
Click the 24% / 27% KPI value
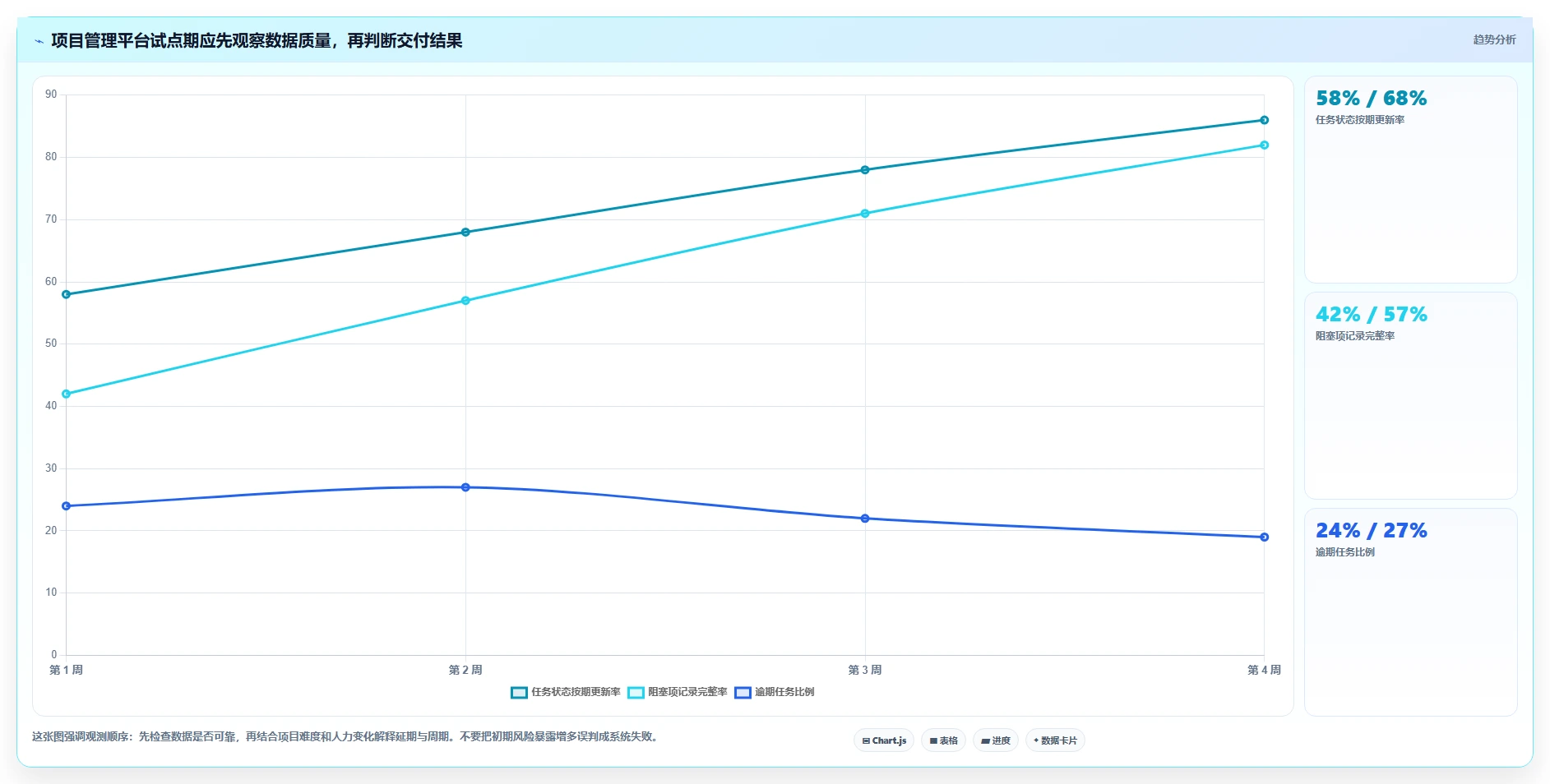click(1371, 531)
